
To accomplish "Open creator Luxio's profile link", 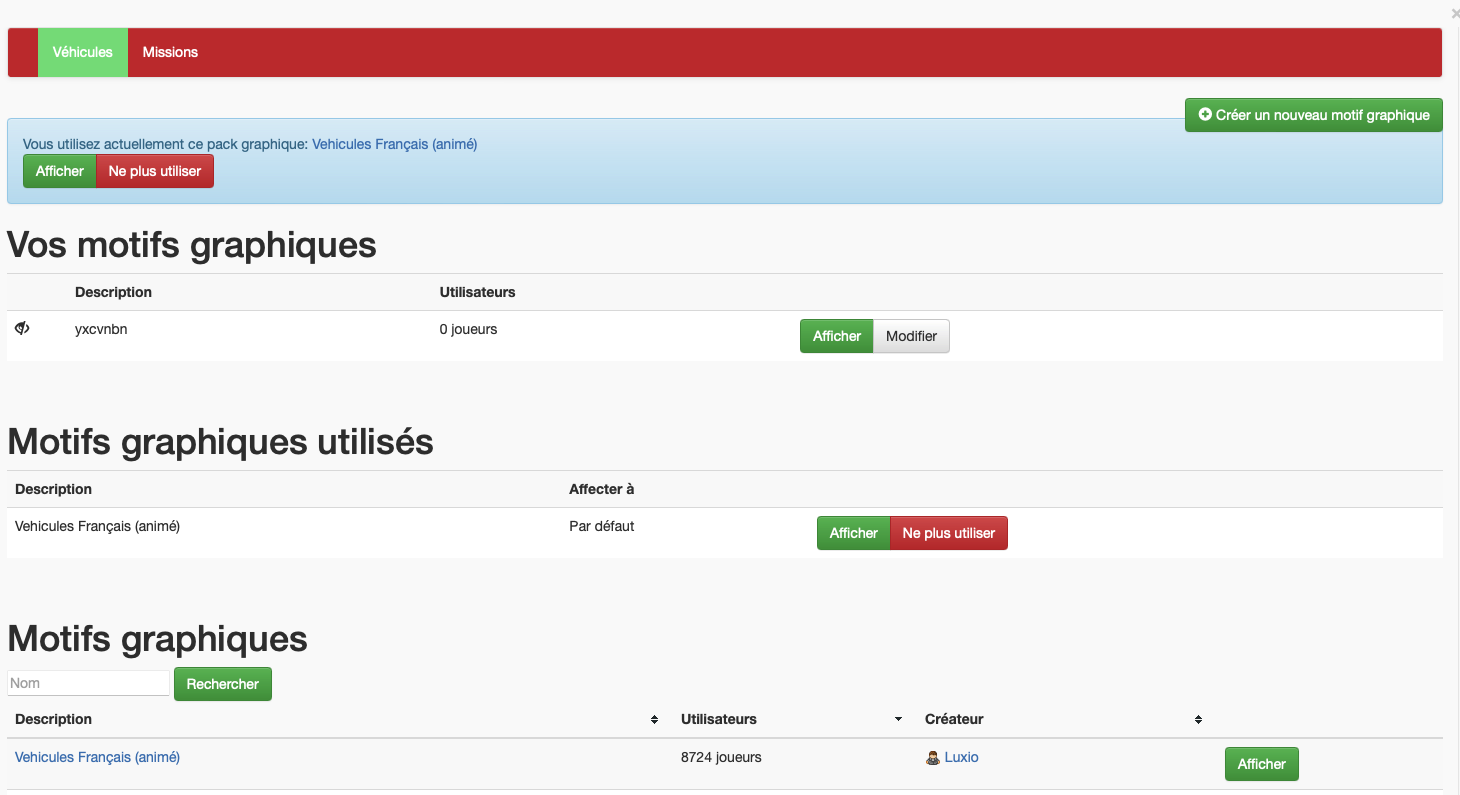I will 961,757.
